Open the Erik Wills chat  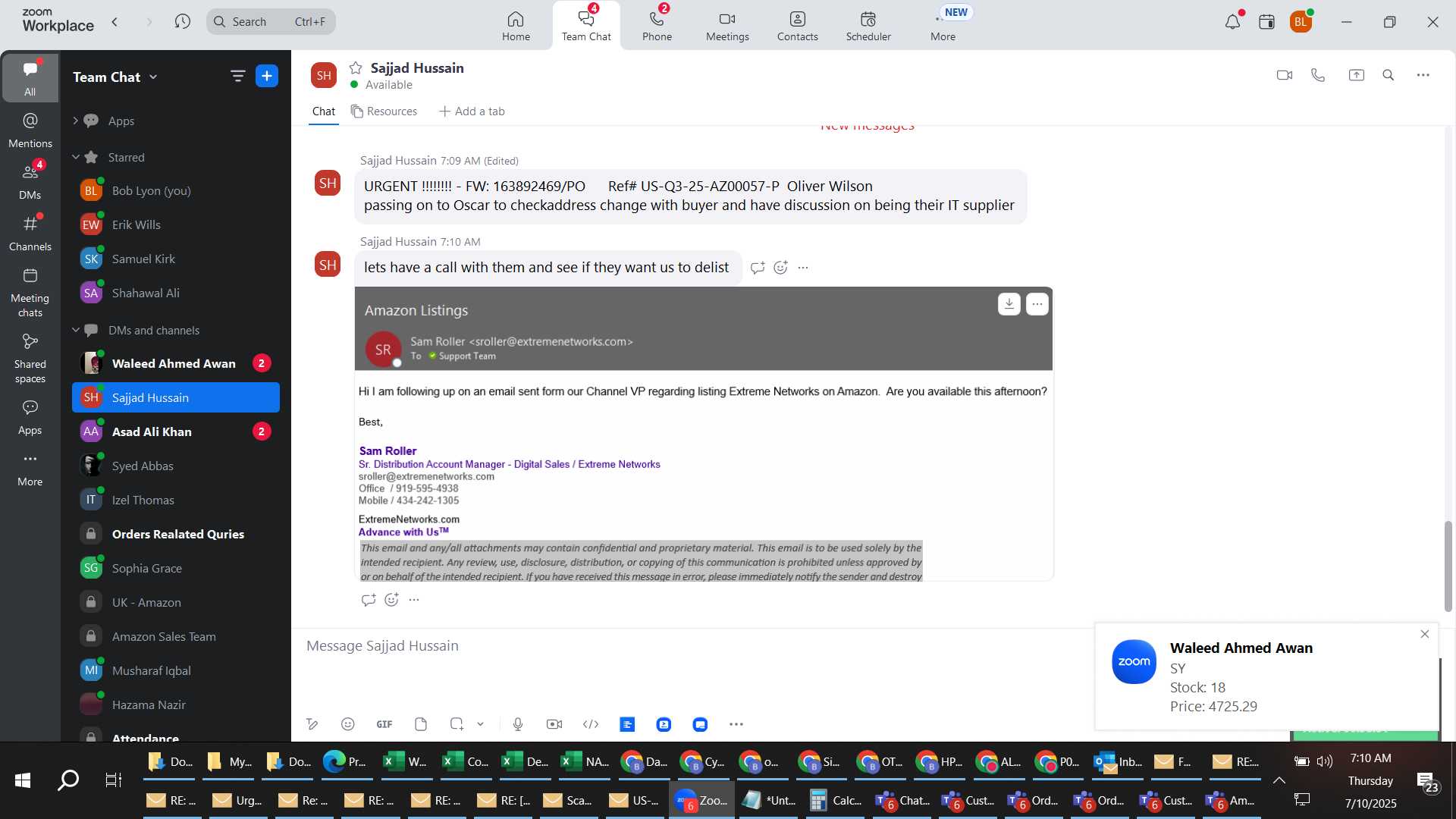(x=176, y=224)
